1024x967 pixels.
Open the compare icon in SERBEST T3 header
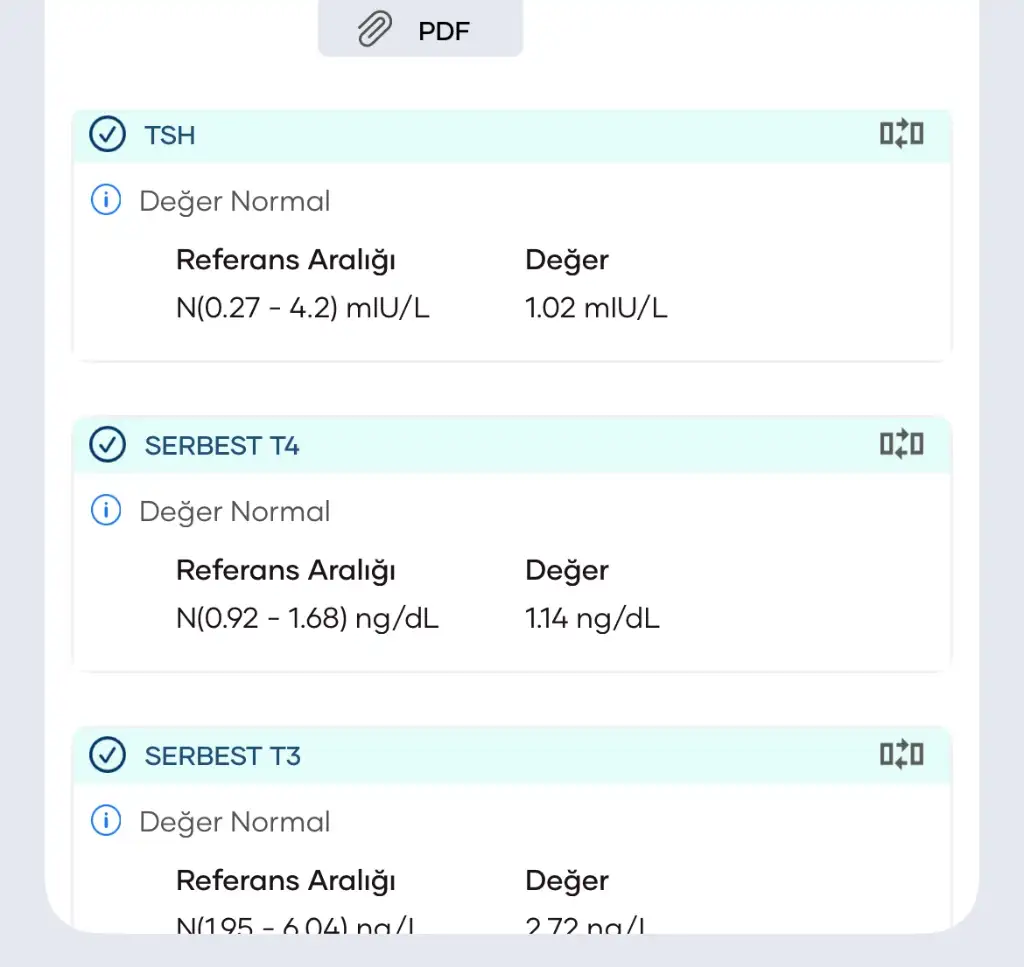point(901,754)
